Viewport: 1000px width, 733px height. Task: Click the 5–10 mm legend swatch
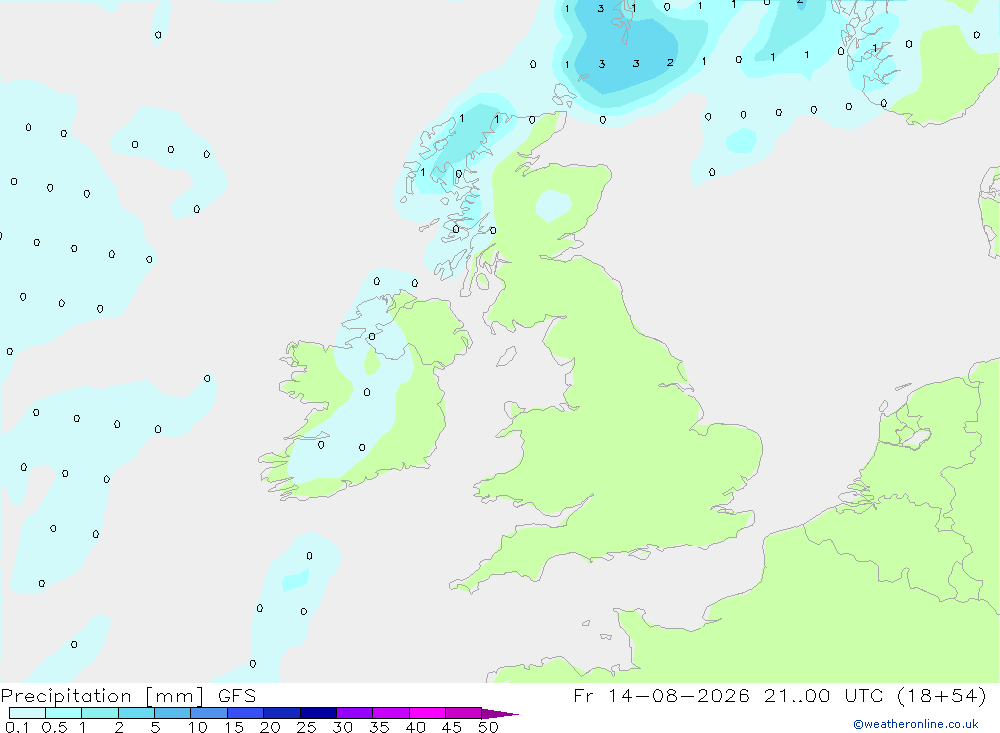172,713
